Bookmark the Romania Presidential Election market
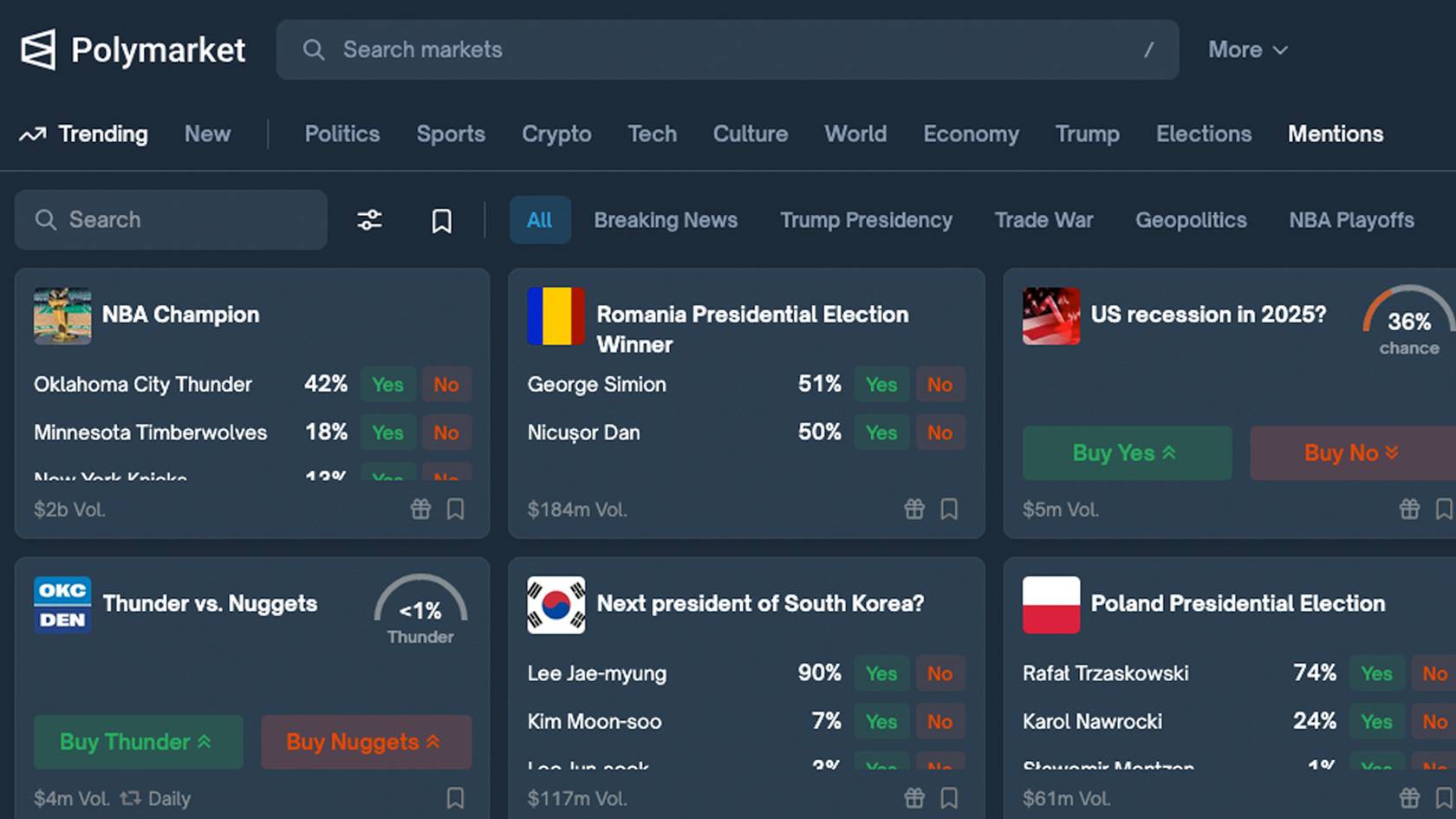The width and height of the screenshot is (1456, 819). 949,509
